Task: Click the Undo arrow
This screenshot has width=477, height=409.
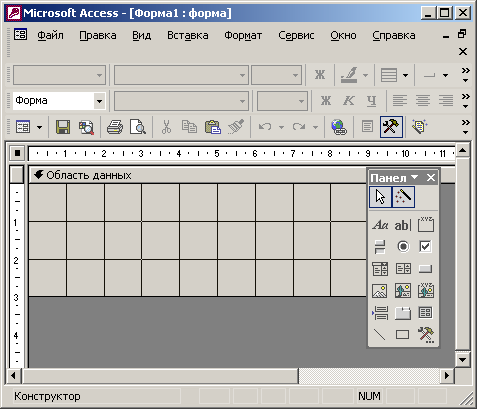Action: 265,127
